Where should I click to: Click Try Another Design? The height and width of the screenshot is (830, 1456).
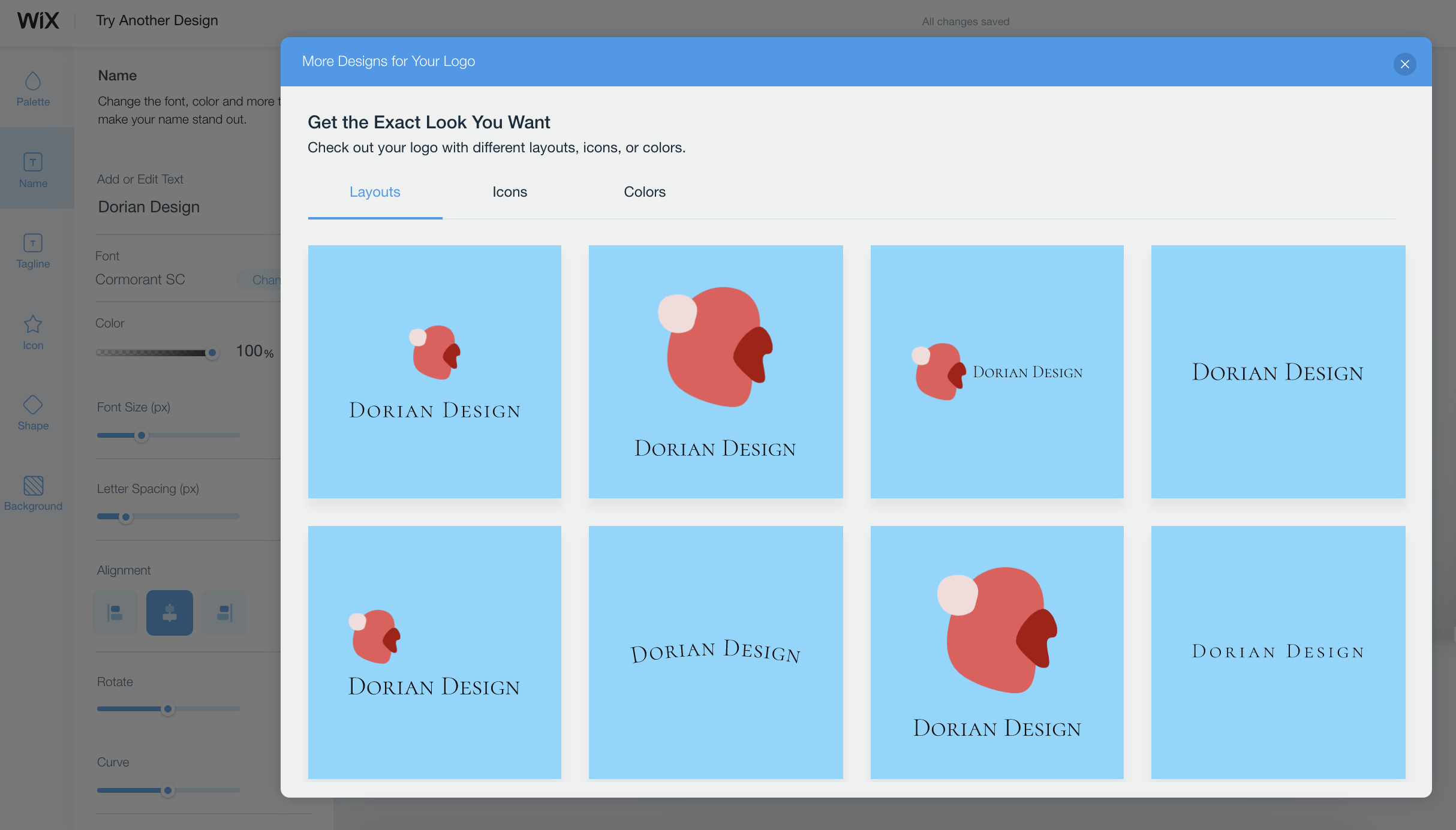click(157, 20)
